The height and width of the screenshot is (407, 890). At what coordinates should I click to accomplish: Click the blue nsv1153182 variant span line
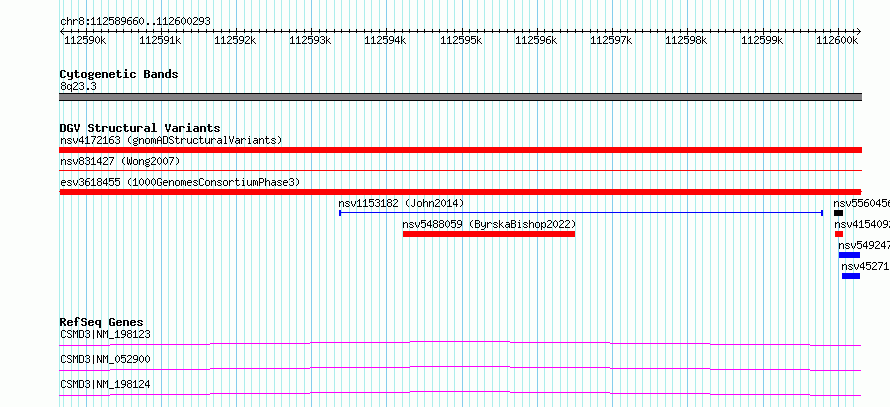[581, 213]
